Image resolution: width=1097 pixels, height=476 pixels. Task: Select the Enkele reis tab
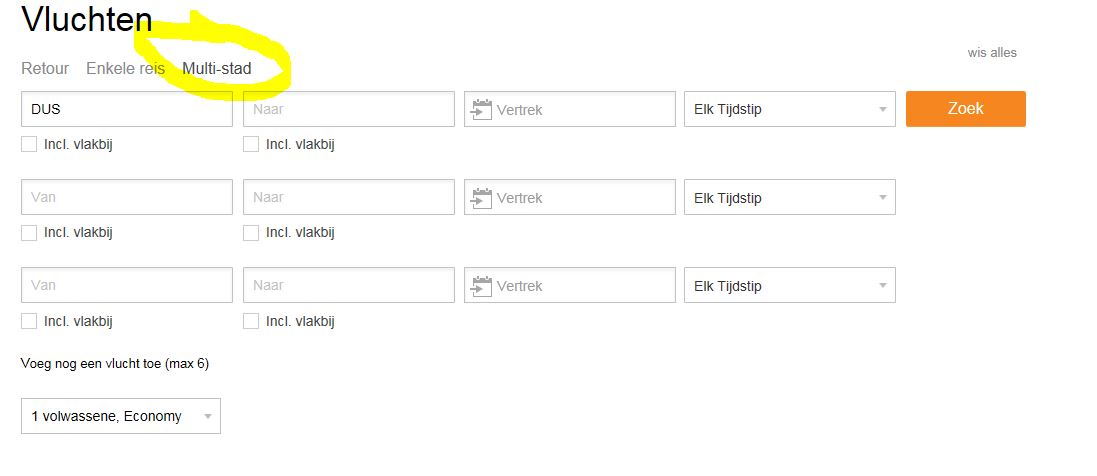point(125,69)
